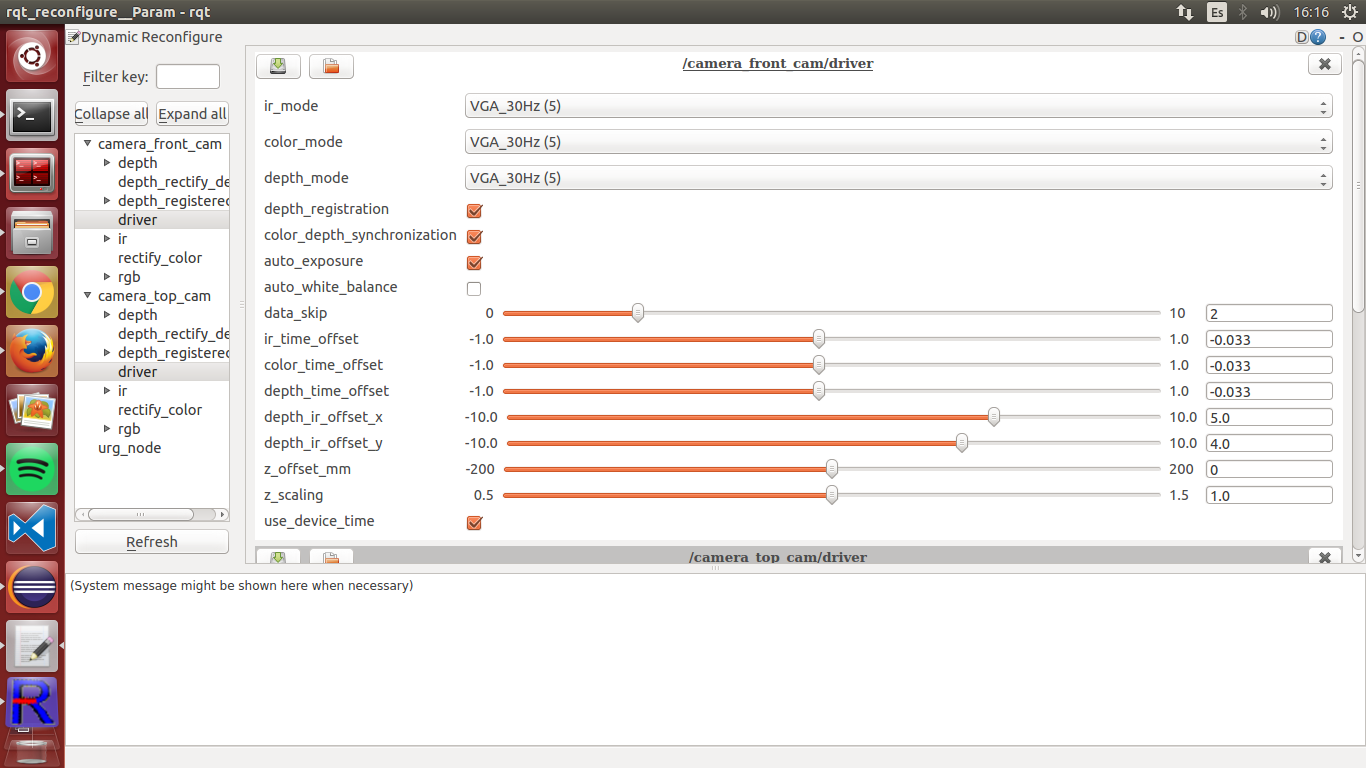Image resolution: width=1366 pixels, height=768 pixels.
Task: Launch Google Chrome from the dock
Action: click(x=32, y=293)
